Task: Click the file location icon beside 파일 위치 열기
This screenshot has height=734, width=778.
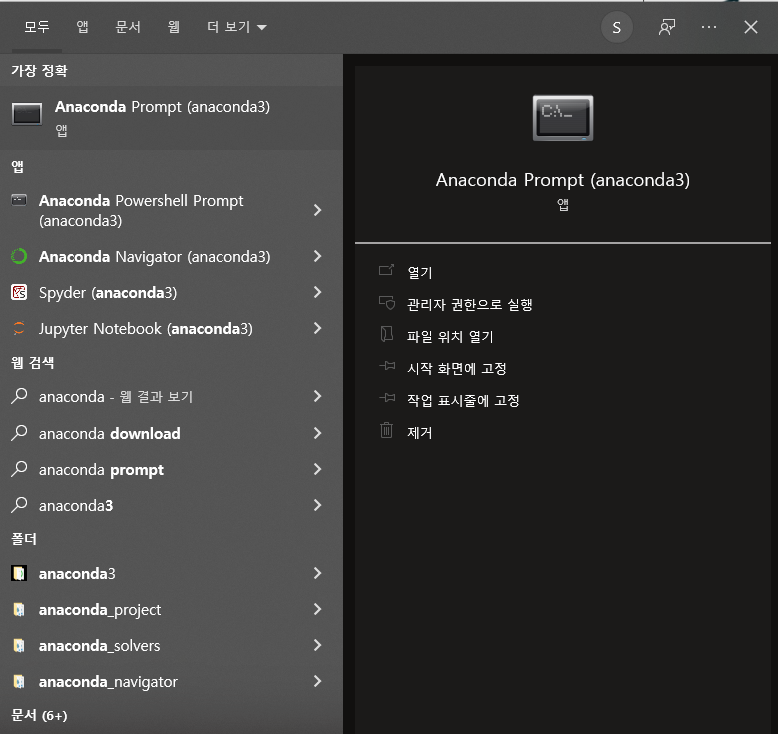Action: (x=387, y=334)
